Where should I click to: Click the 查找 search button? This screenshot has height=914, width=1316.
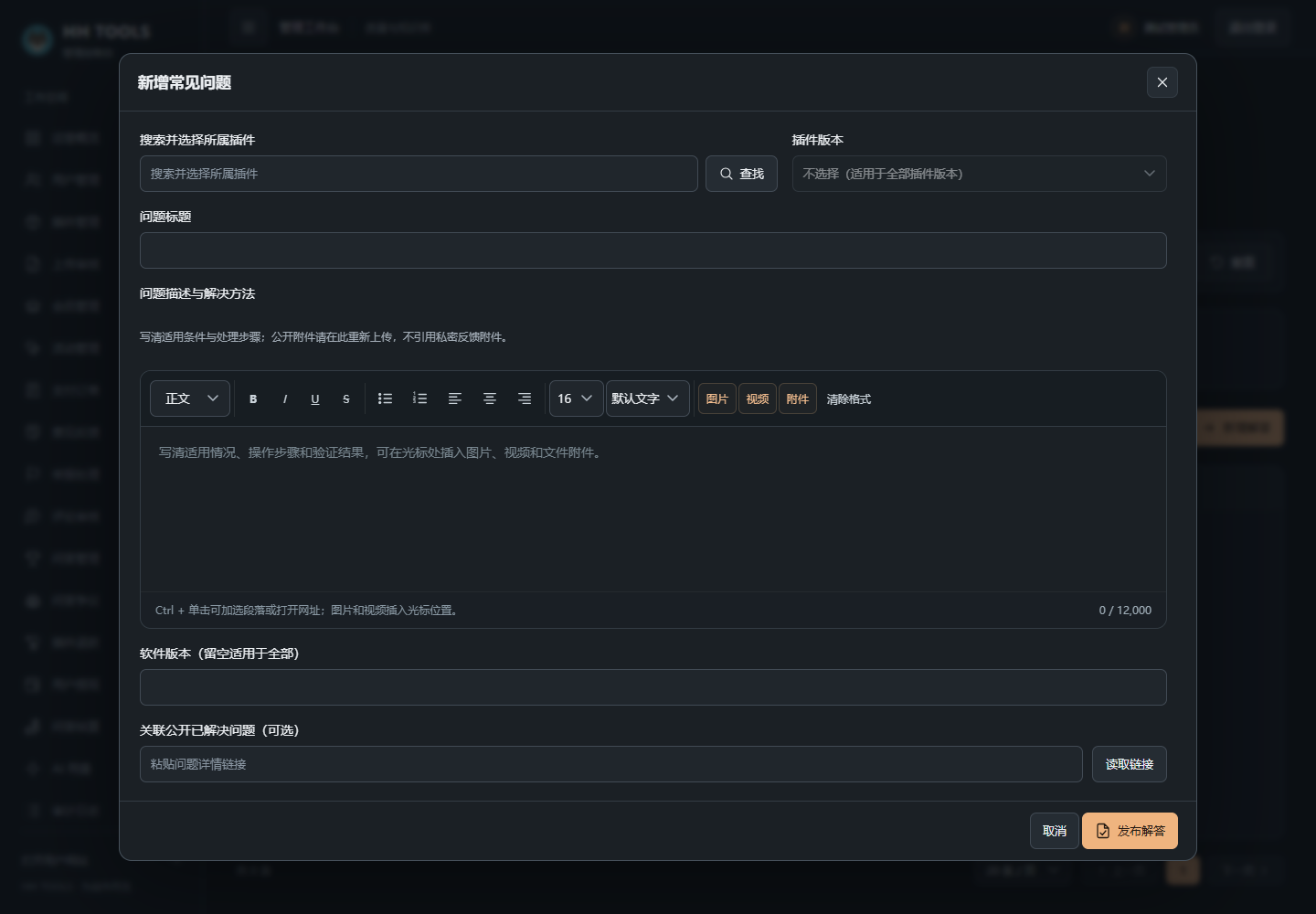coord(741,174)
